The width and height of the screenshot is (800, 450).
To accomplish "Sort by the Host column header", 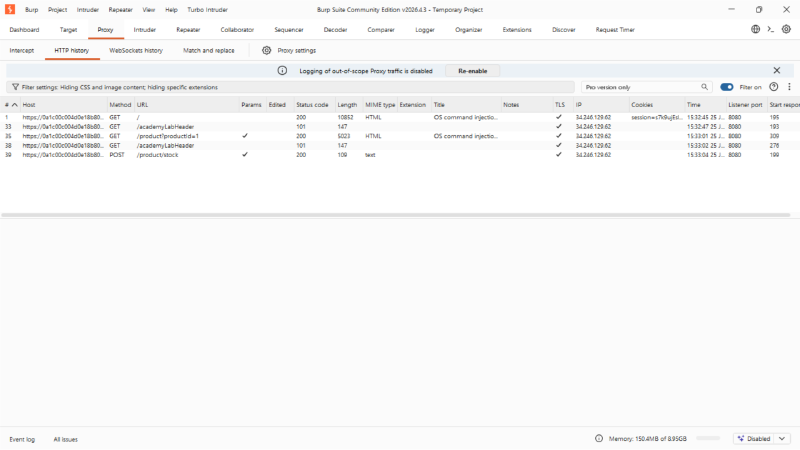I will 63,105.
